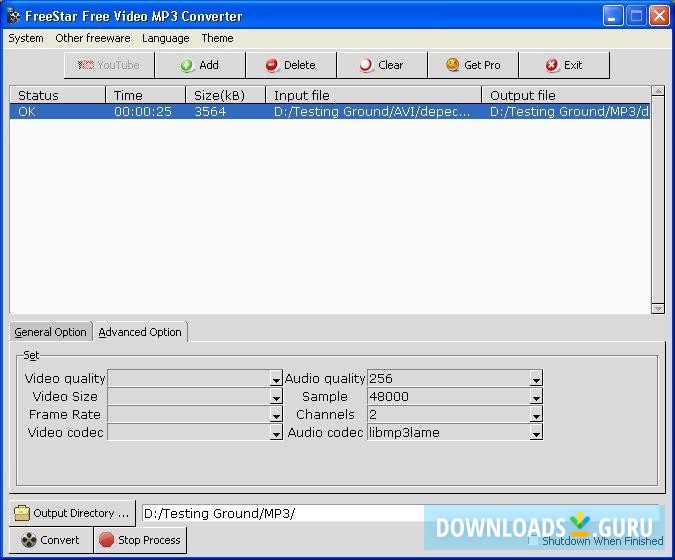The image size is (675, 560).
Task: Clear the conversion list
Action: click(x=382, y=65)
